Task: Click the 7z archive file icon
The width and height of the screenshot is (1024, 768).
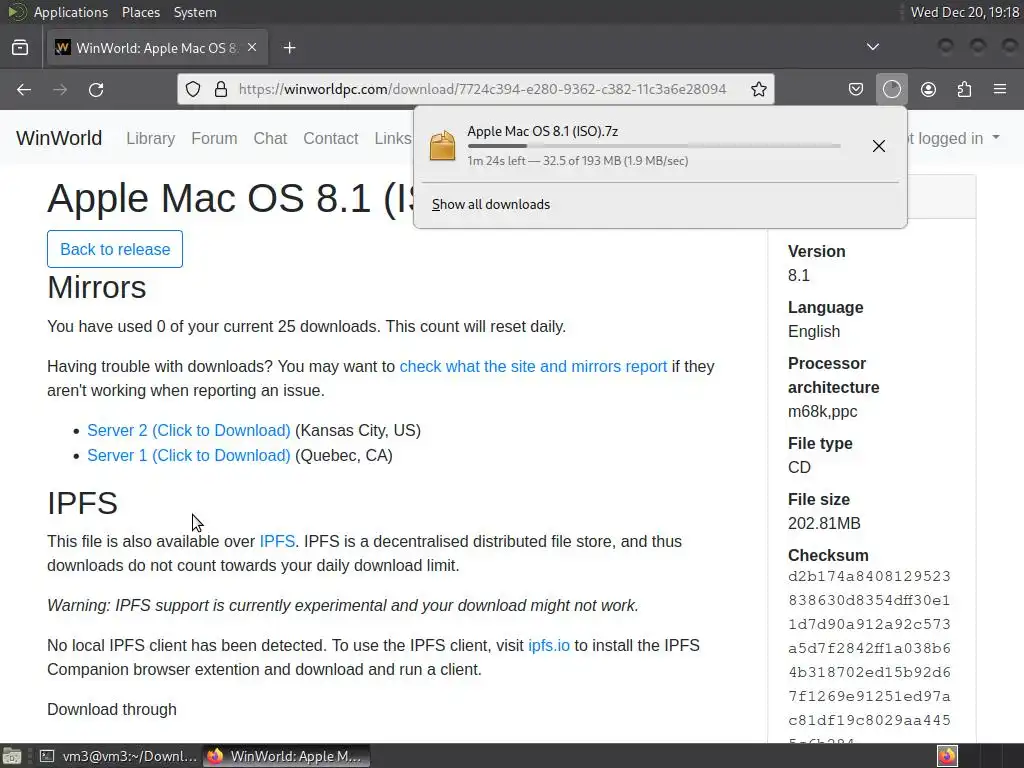Action: (x=442, y=146)
